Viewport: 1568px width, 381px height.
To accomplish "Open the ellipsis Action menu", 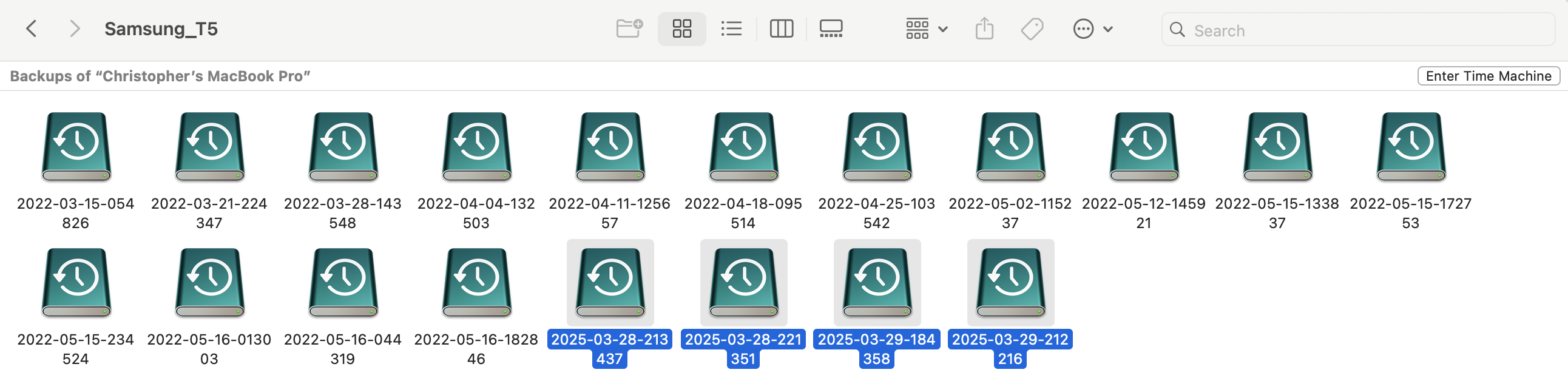I will click(1093, 29).
